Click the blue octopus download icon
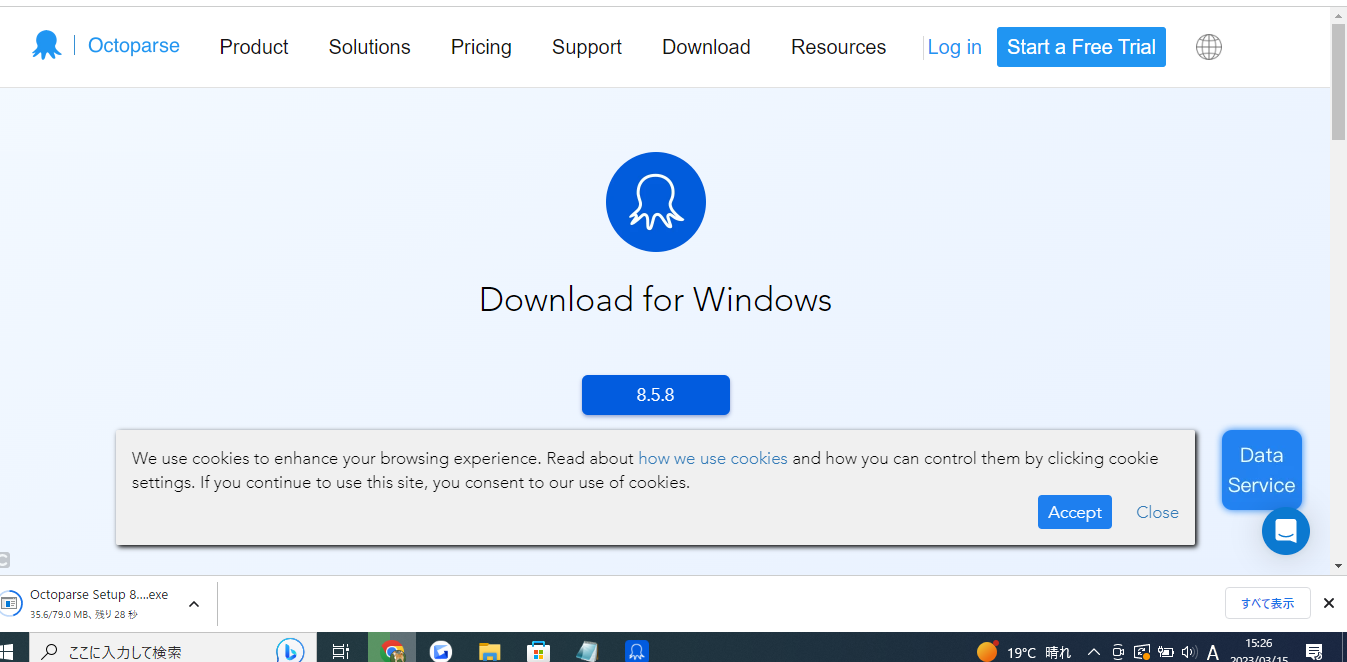The height and width of the screenshot is (662, 1347). [x=656, y=202]
